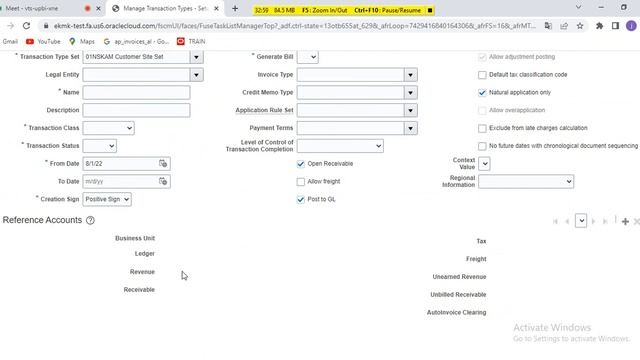Open Context Value dropdown

[x=484, y=164]
